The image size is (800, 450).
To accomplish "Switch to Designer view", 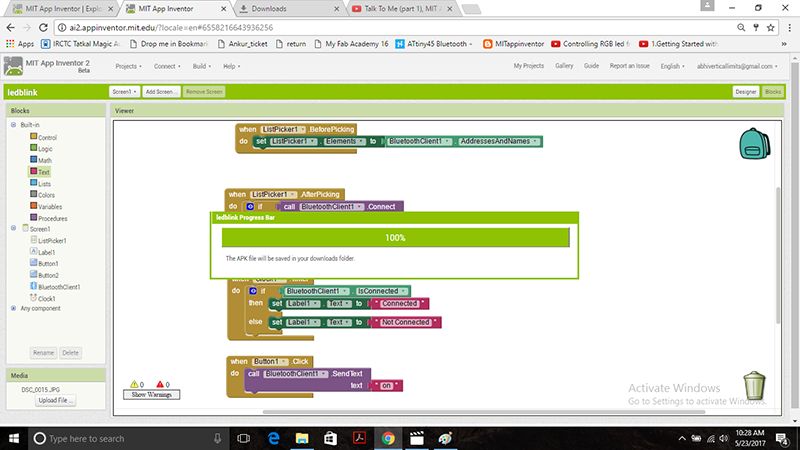I will (746, 92).
